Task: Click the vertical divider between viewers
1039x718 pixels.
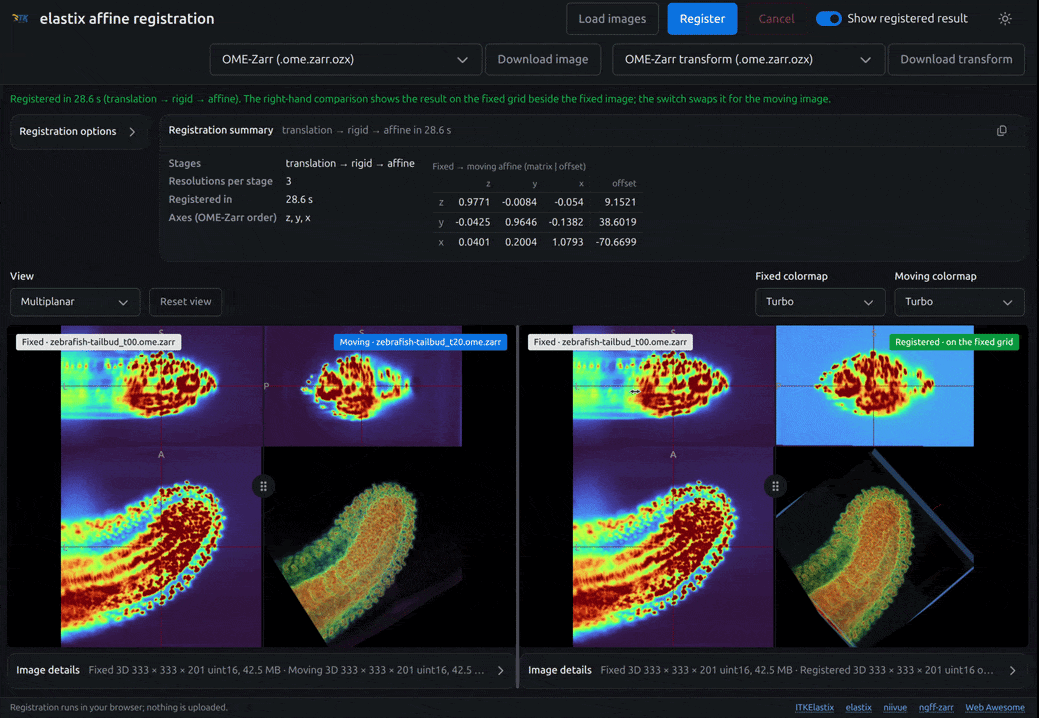Action: (517, 507)
